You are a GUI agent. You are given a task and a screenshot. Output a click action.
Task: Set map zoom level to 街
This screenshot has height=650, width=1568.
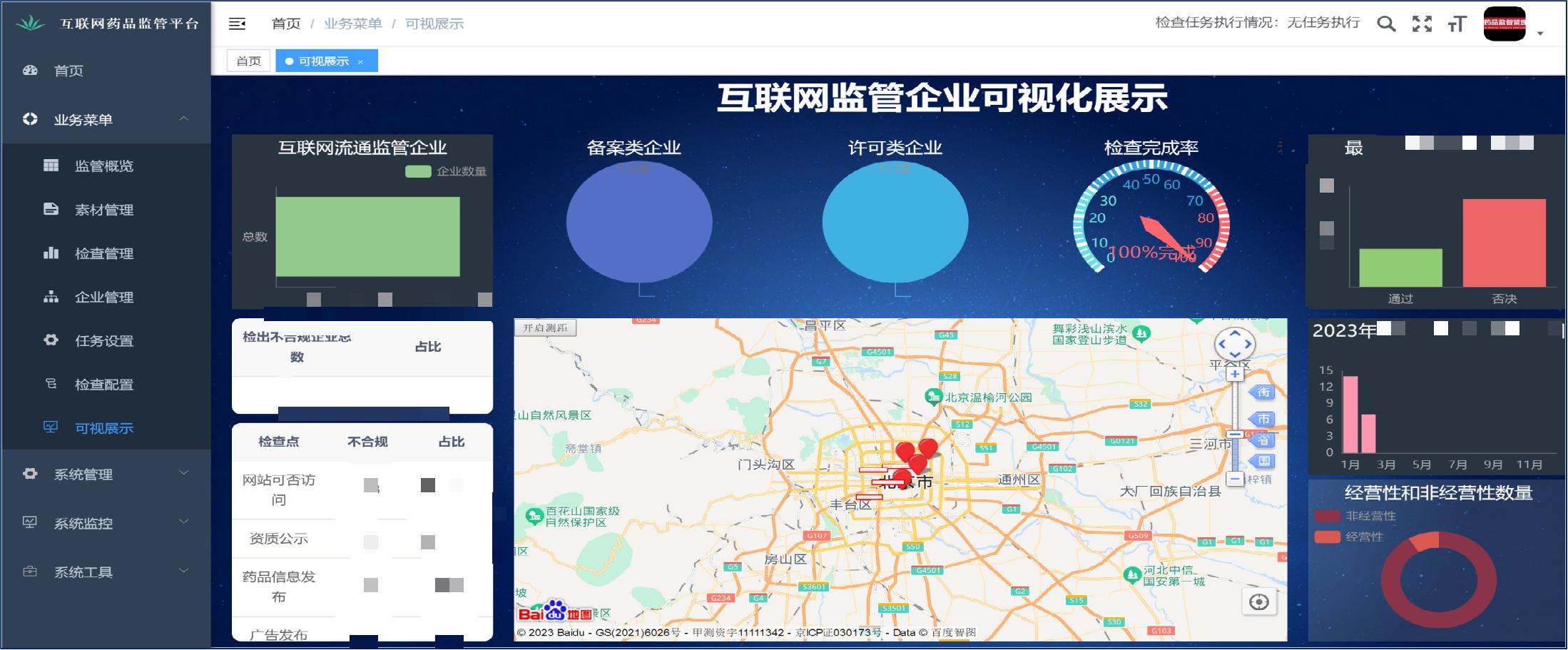click(1263, 392)
